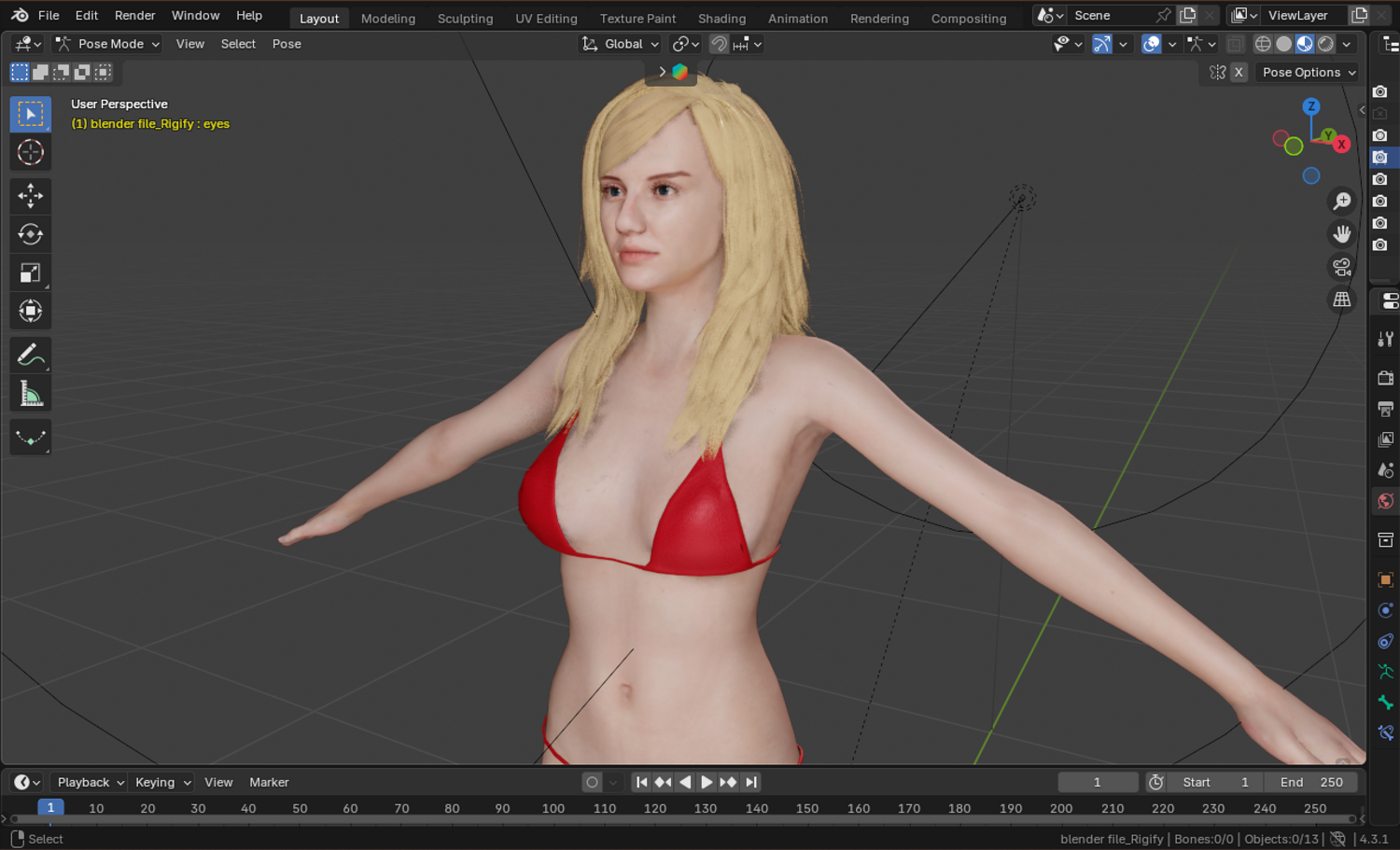Open the Object properties tab

tap(1386, 579)
